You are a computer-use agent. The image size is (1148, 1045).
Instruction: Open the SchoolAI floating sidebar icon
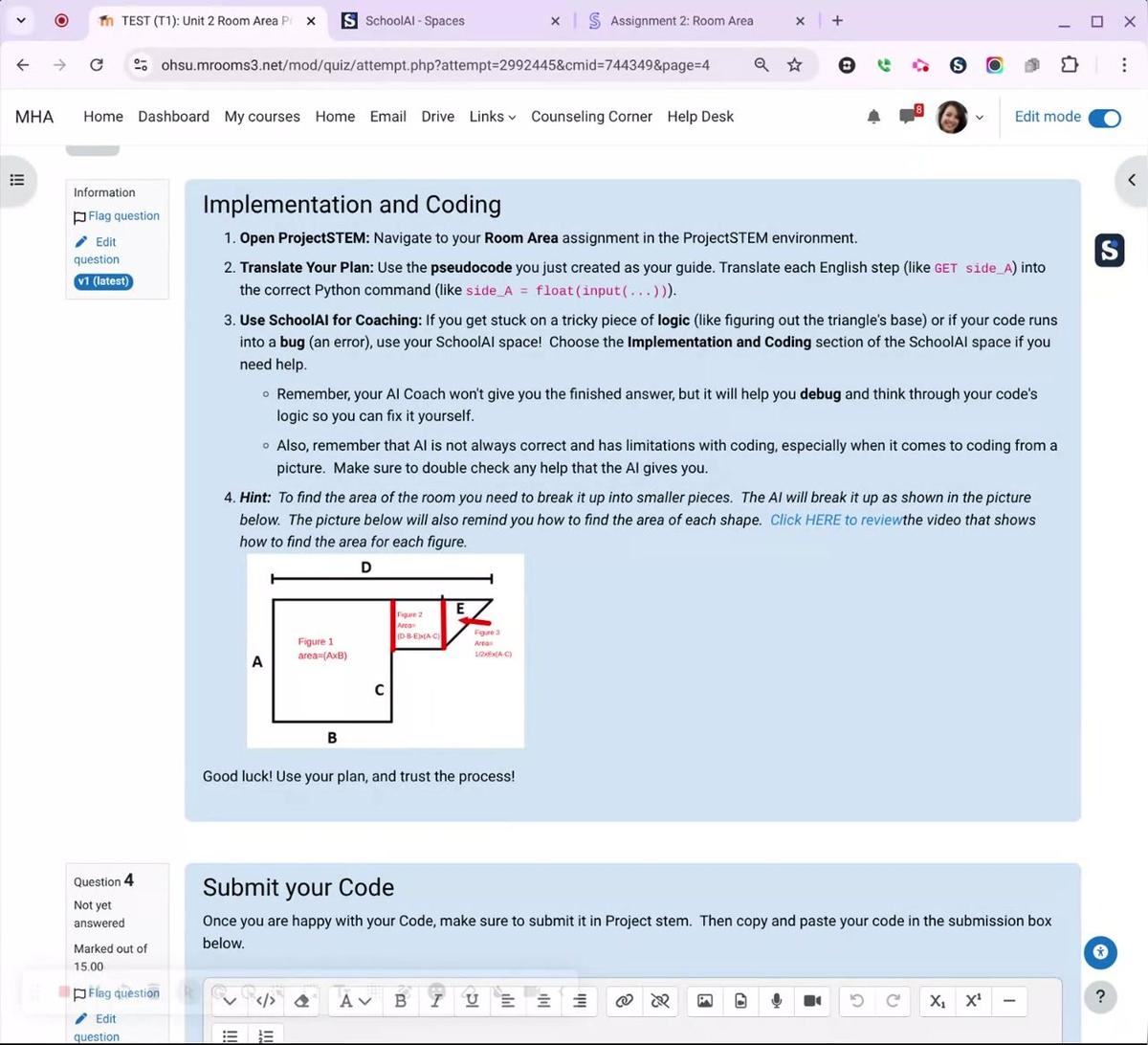pos(1110,251)
